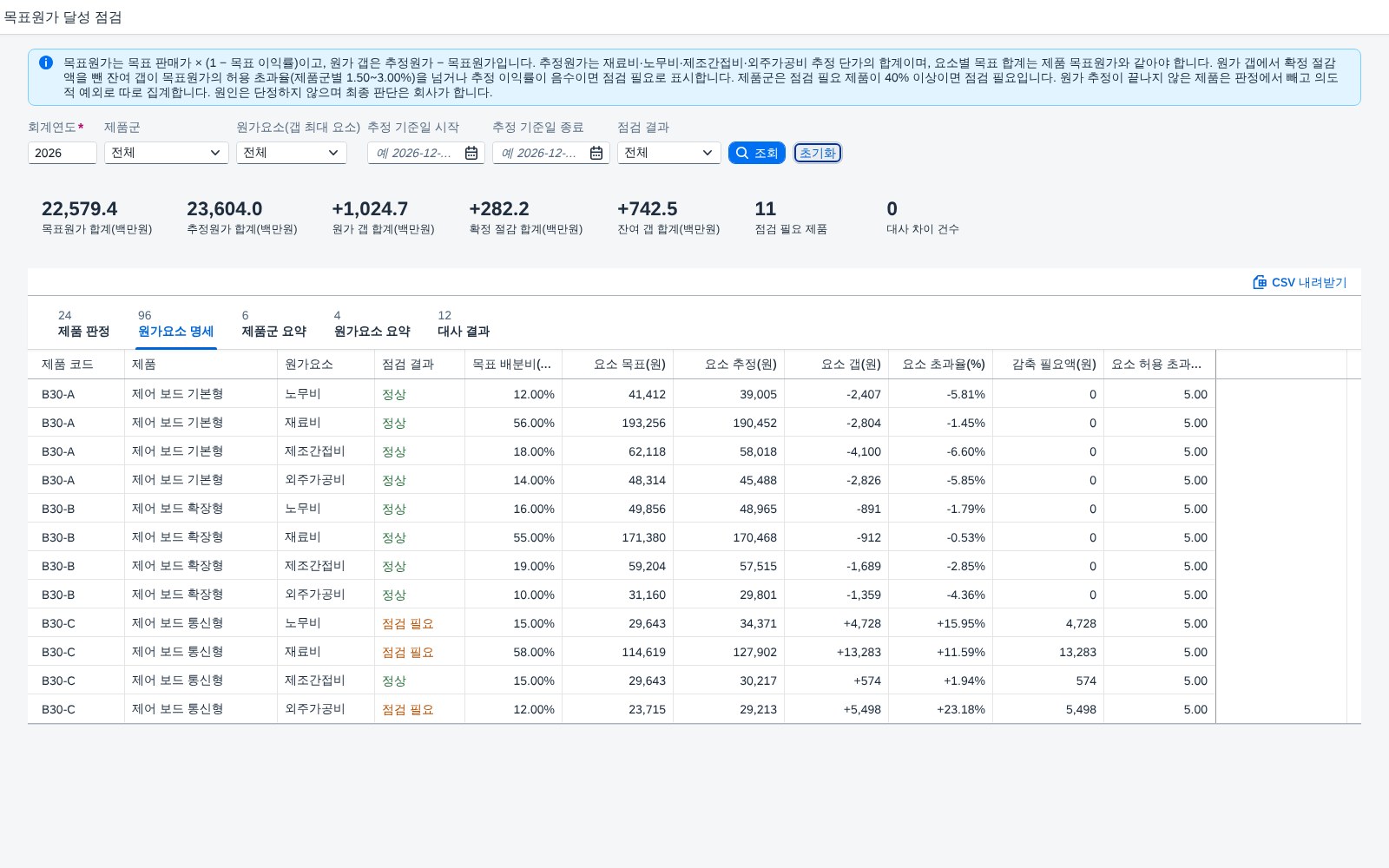This screenshot has height=868, width=1389.
Task: Click the 제품 코드 column header
Action: [76, 365]
